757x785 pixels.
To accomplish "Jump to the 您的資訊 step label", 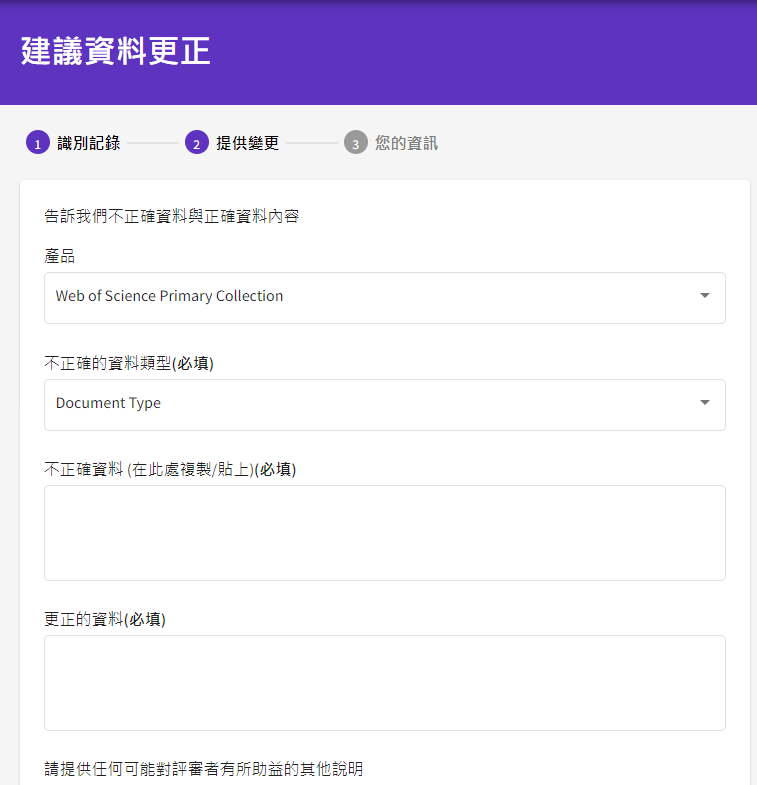I will pyautogui.click(x=406, y=143).
